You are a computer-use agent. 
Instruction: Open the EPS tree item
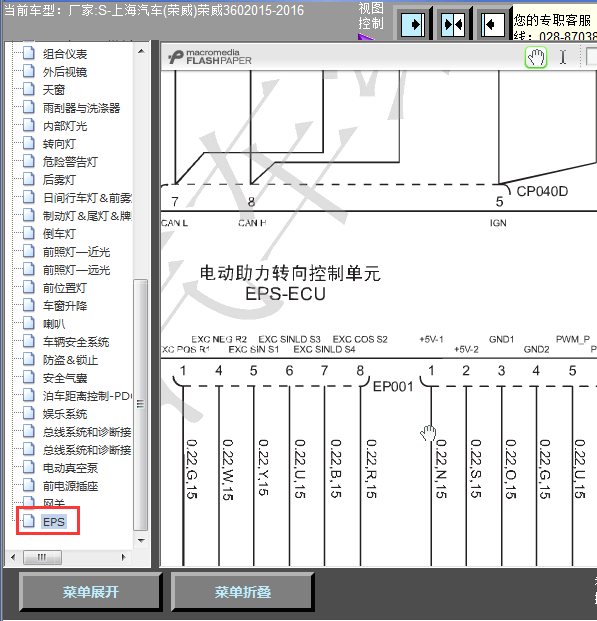click(53, 522)
